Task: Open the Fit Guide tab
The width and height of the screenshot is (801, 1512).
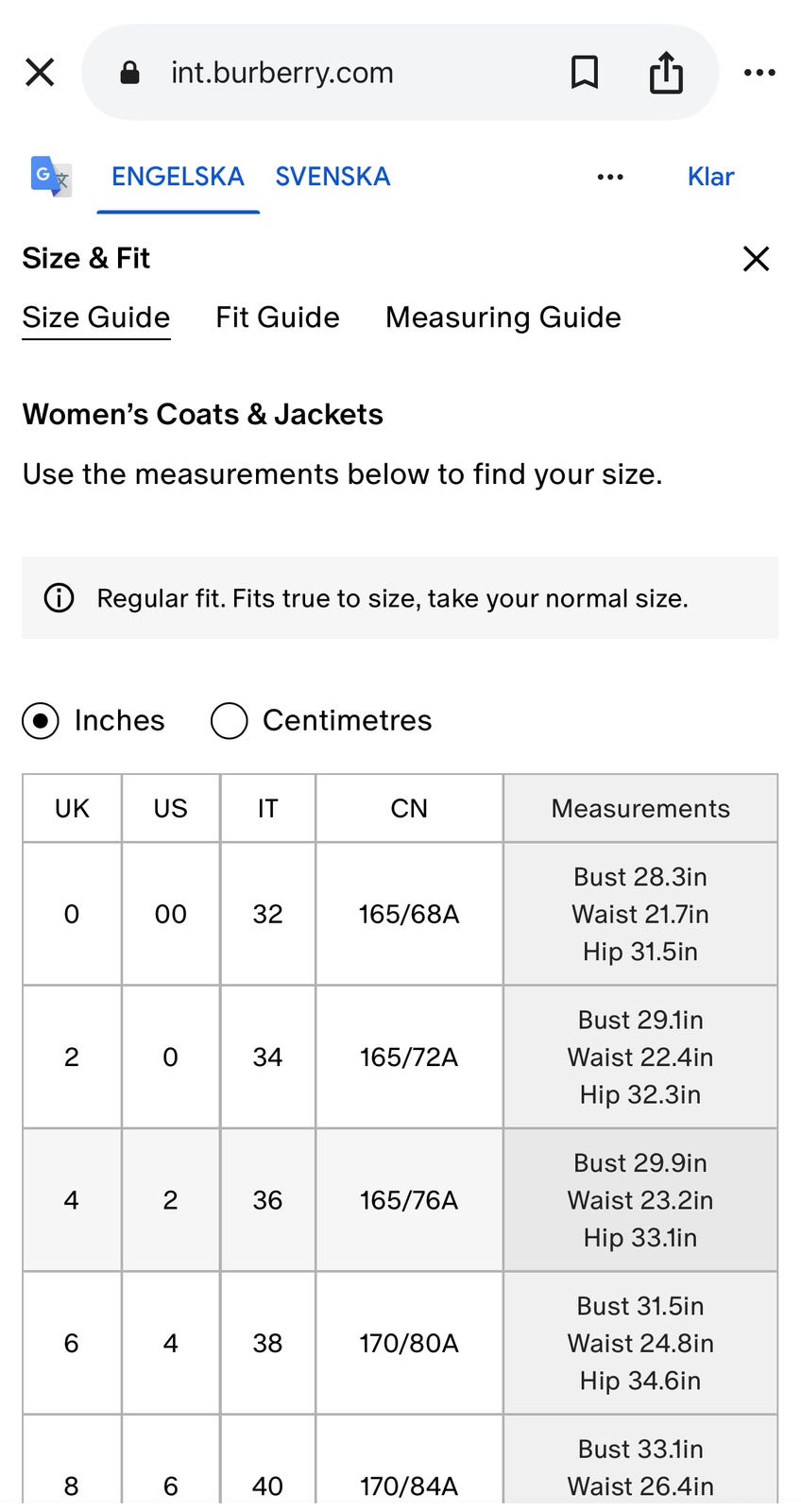Action: pyautogui.click(x=278, y=318)
